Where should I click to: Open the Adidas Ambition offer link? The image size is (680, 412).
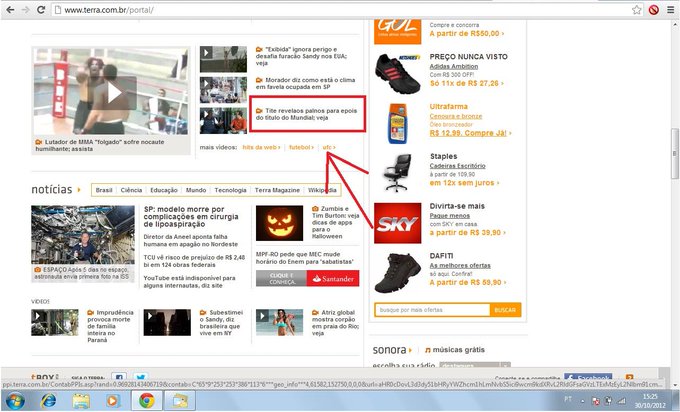(454, 66)
